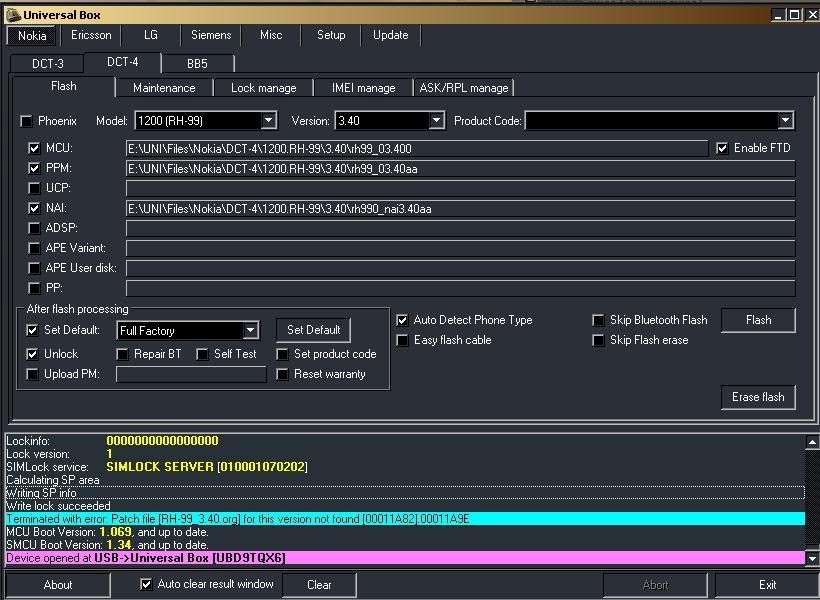820x600 pixels.
Task: Switch to the Ericsson tab
Action: pyautogui.click(x=91, y=35)
